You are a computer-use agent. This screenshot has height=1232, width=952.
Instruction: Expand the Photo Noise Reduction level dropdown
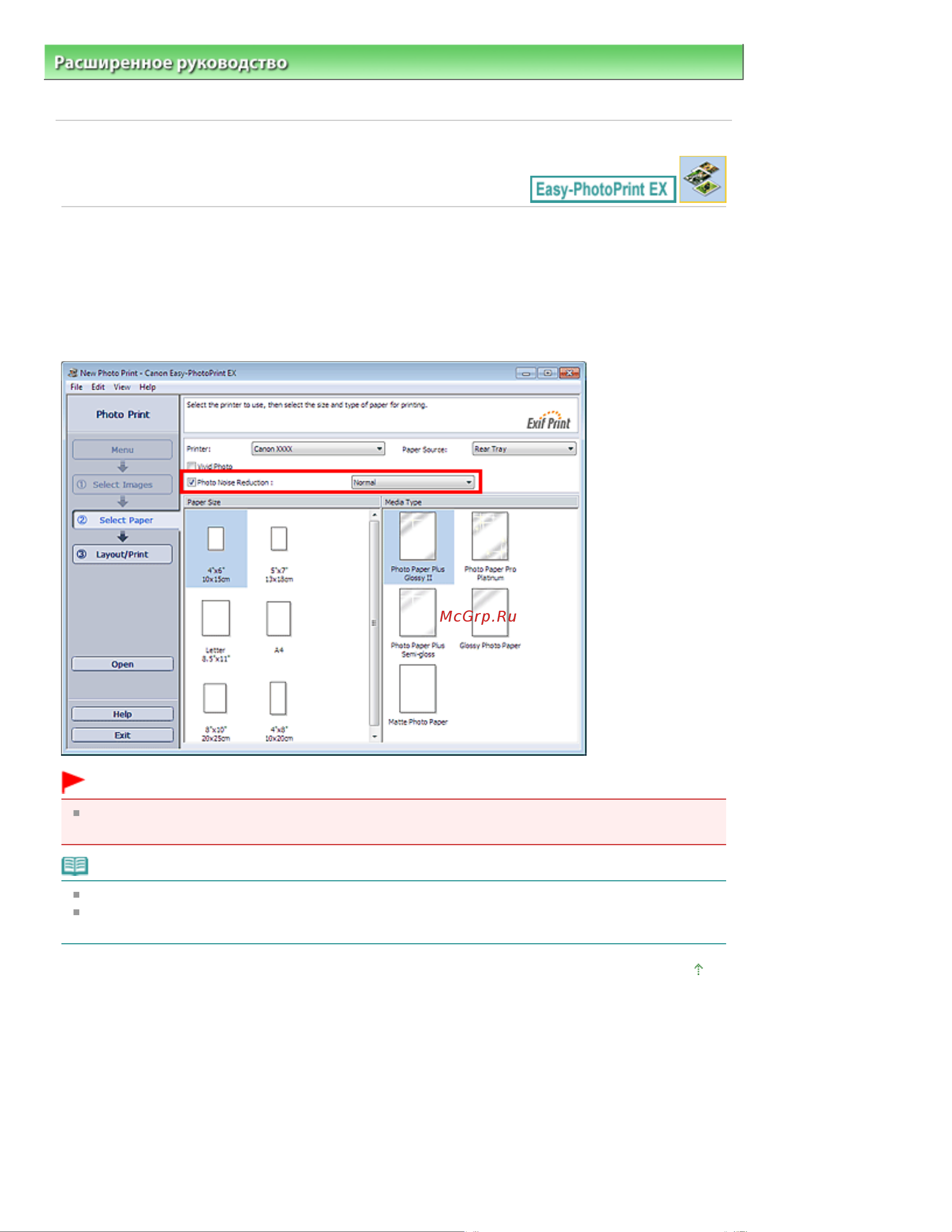[413, 482]
